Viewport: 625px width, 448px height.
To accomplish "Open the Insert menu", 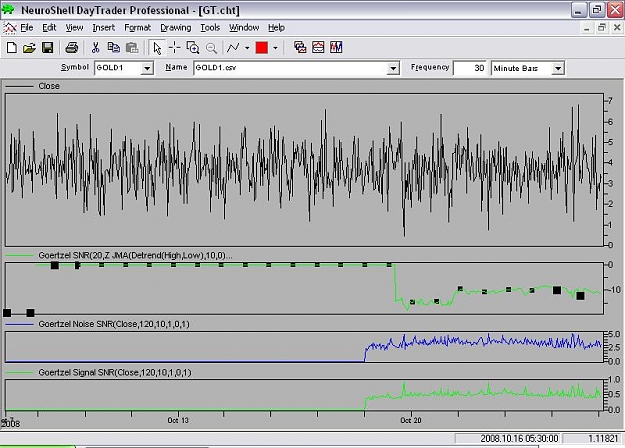I will point(104,28).
